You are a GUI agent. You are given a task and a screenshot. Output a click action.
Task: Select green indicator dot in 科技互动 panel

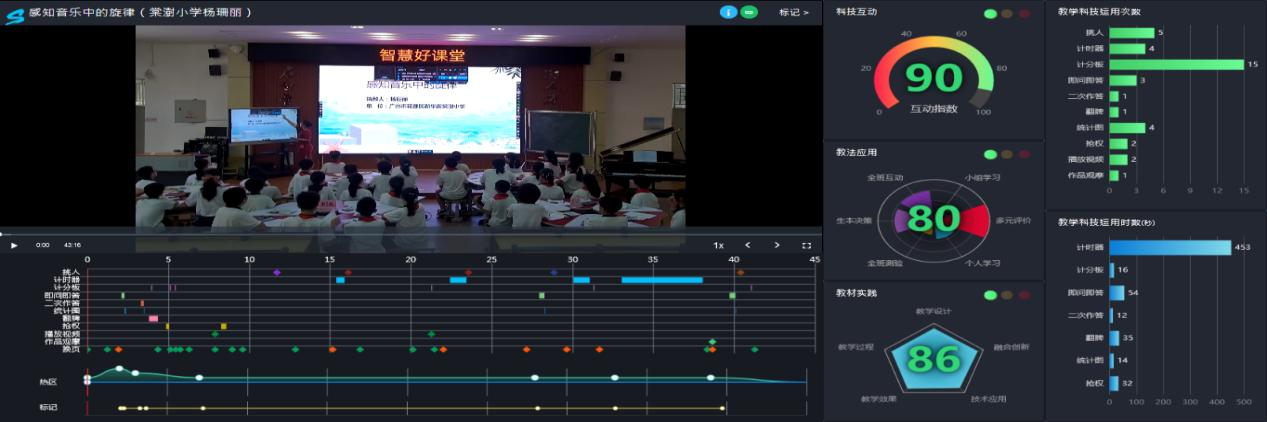(x=990, y=14)
